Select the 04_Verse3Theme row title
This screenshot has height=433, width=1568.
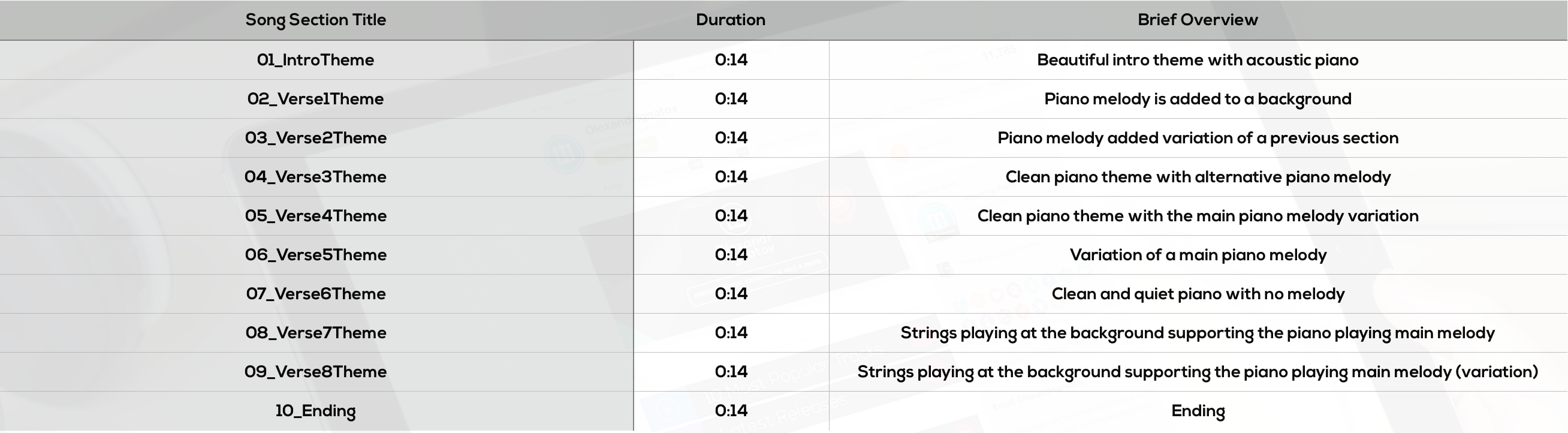(315, 178)
